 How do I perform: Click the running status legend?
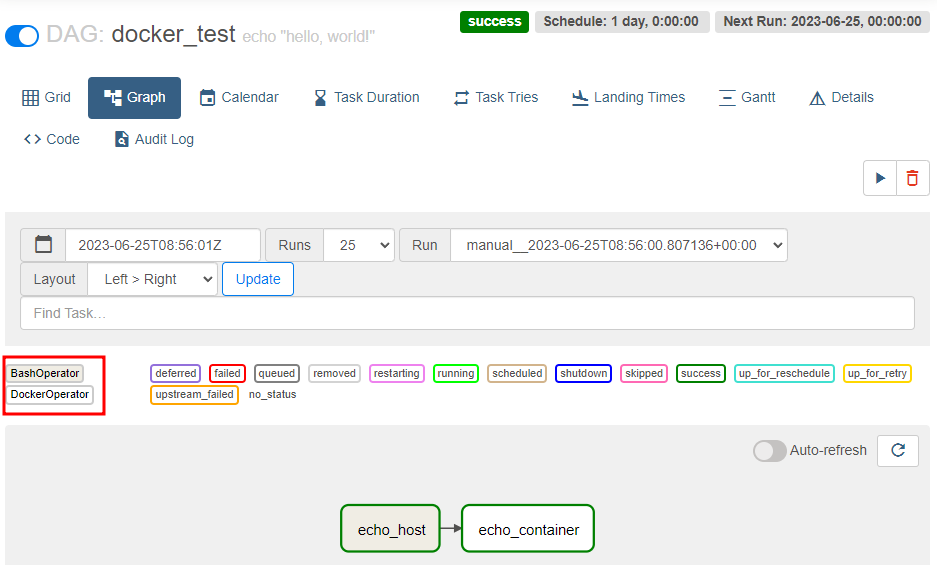(x=456, y=373)
